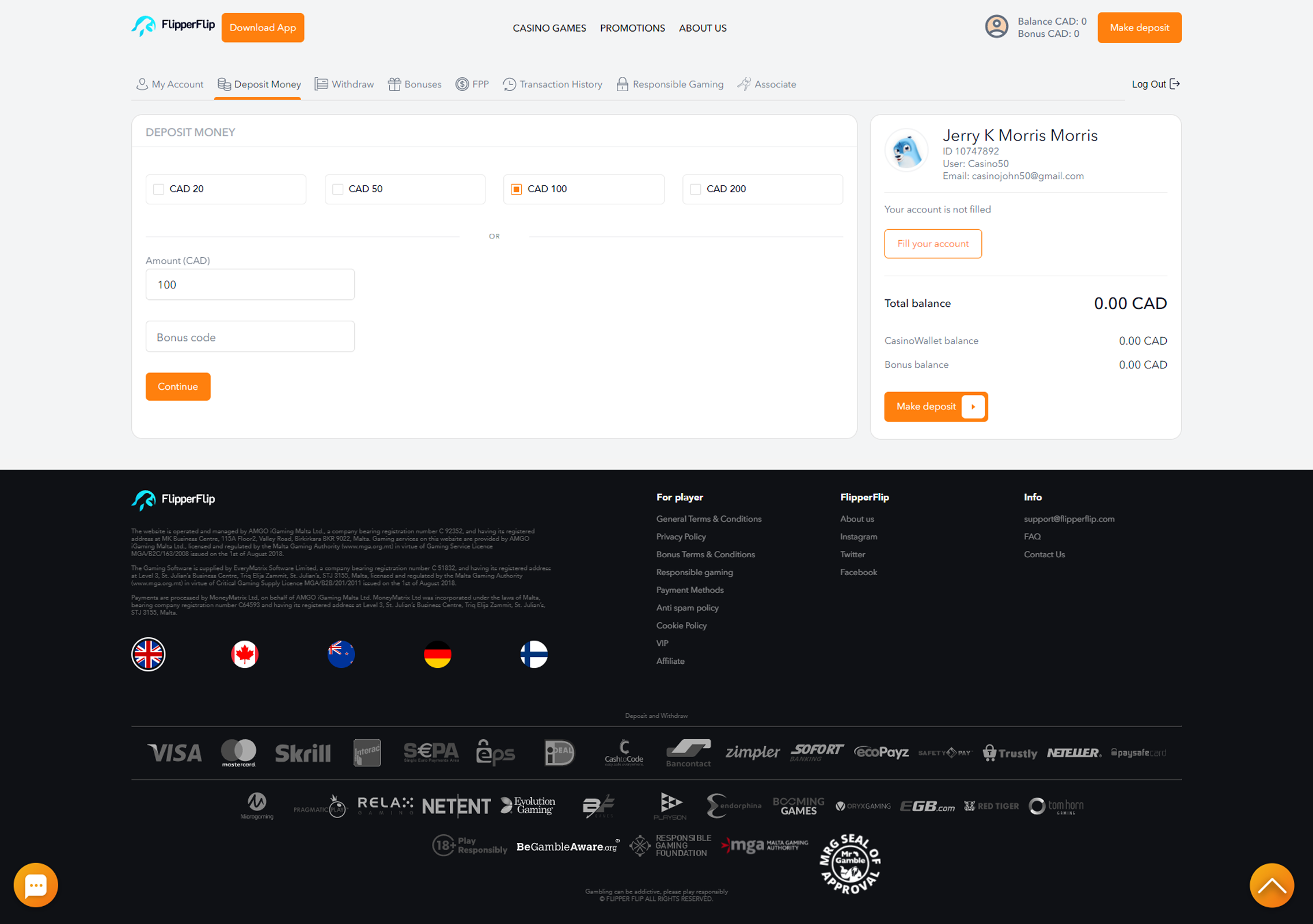Screen dimensions: 1313x924
Task: Open the Payment Methods footer link
Action: tap(690, 590)
